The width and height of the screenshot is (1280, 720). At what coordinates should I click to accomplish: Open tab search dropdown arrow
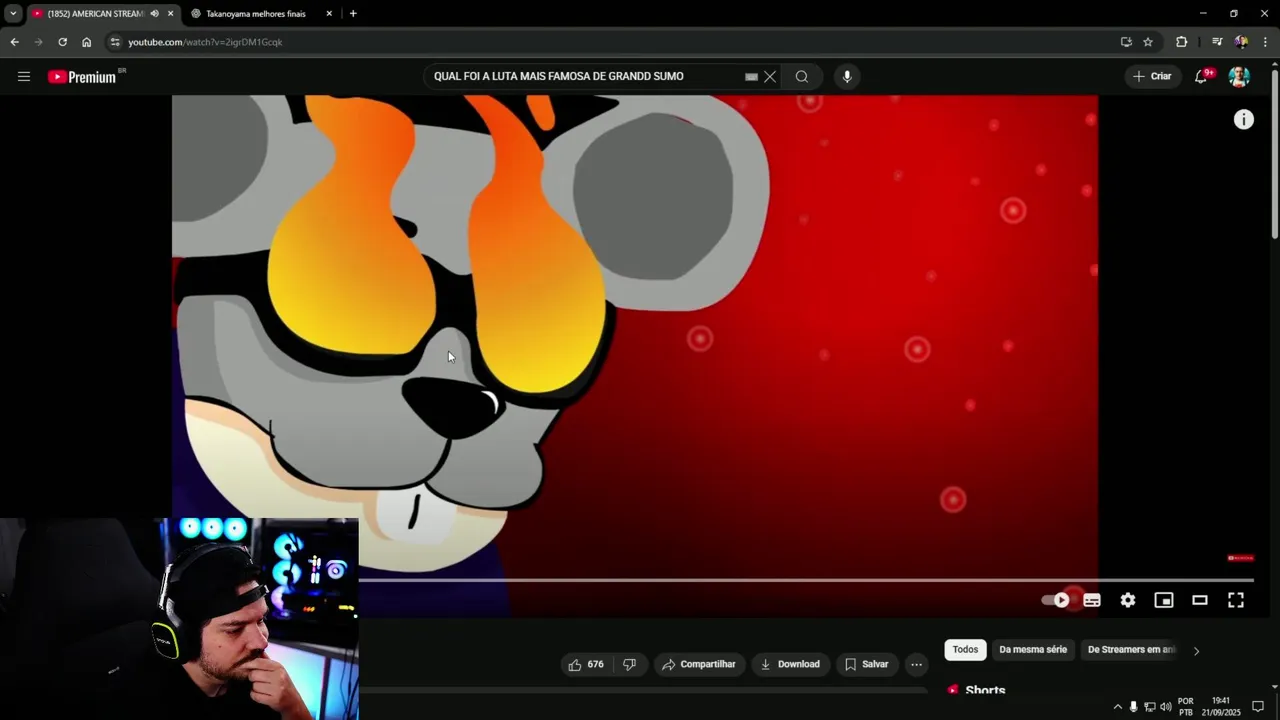point(13,14)
